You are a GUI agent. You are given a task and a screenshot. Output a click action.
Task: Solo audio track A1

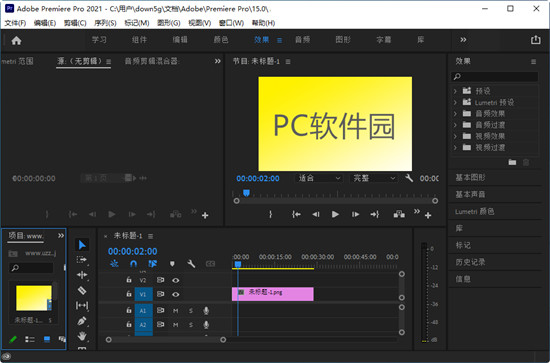point(191,311)
